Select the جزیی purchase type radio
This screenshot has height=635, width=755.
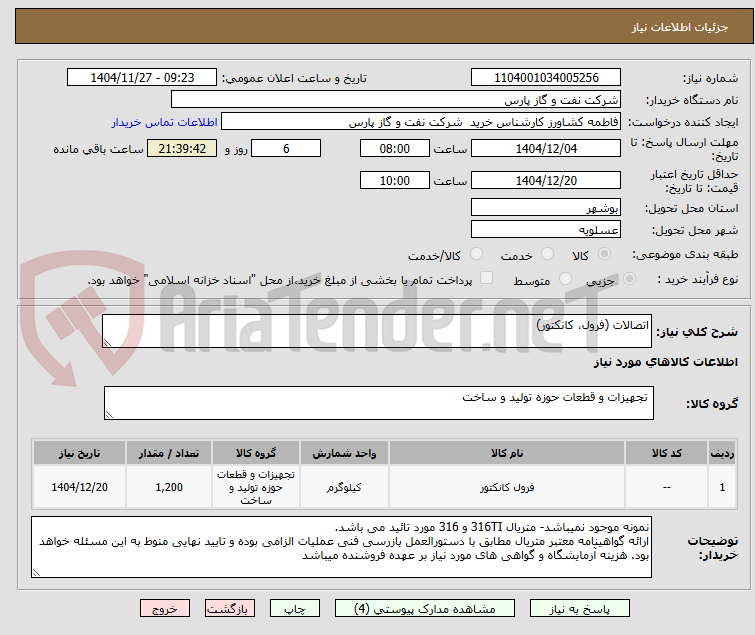click(629, 279)
